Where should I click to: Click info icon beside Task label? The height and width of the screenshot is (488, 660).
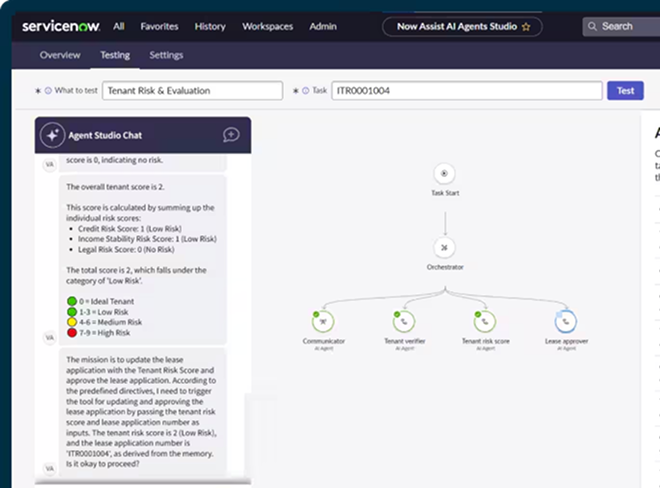(306, 91)
